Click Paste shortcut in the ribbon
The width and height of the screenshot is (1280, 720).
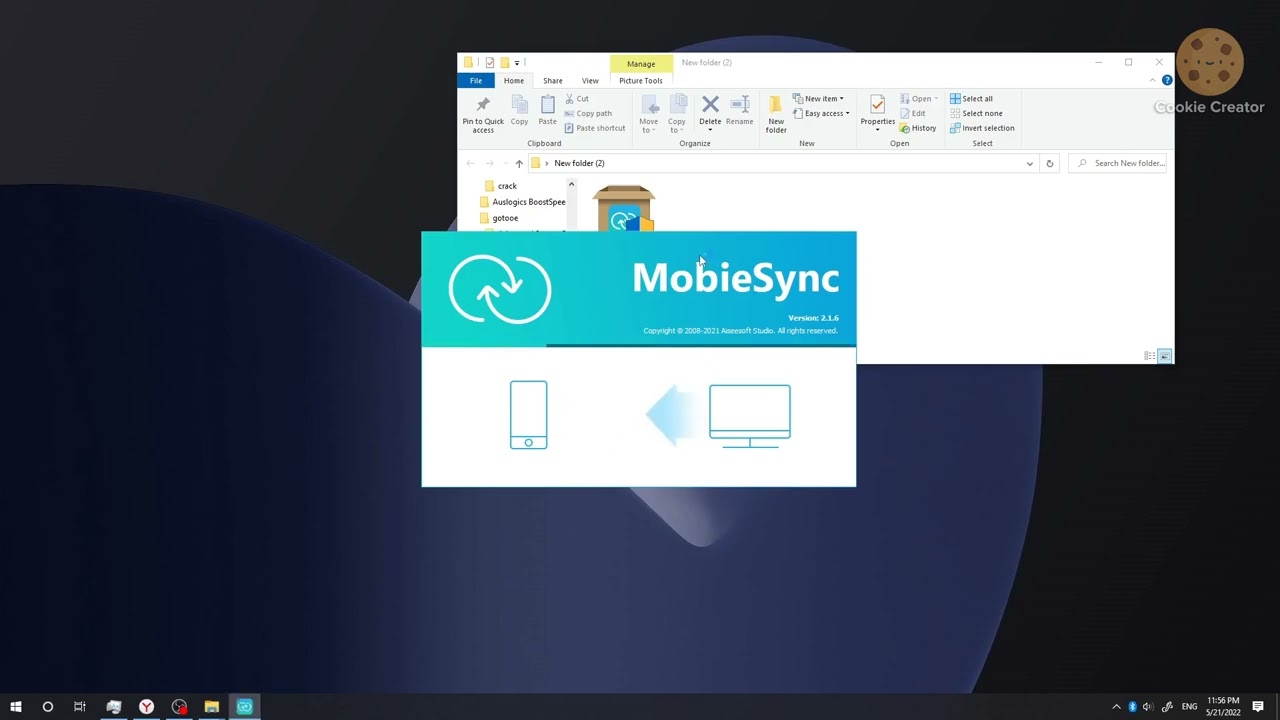click(x=595, y=128)
